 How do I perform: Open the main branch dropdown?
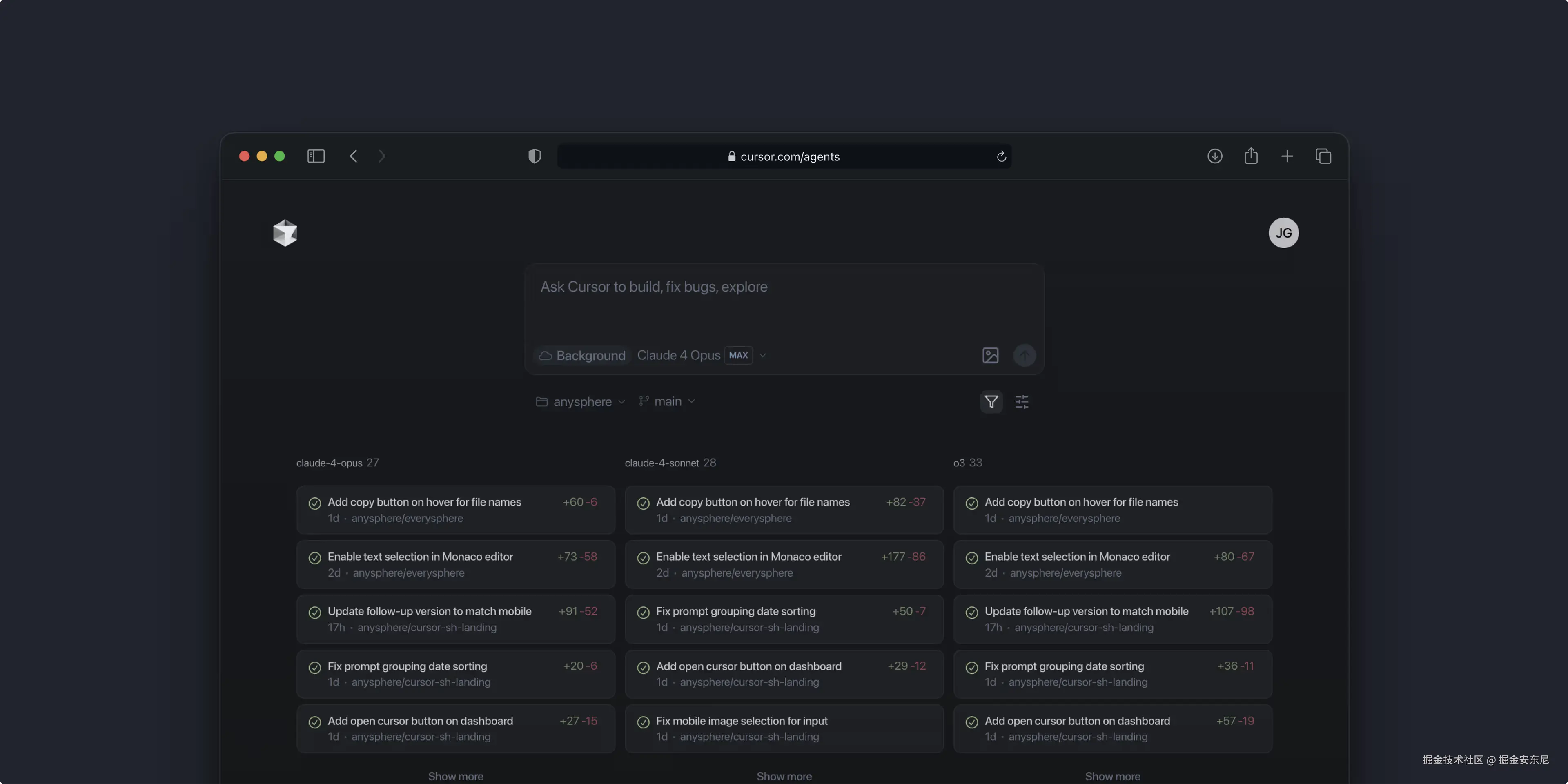pyautogui.click(x=667, y=402)
